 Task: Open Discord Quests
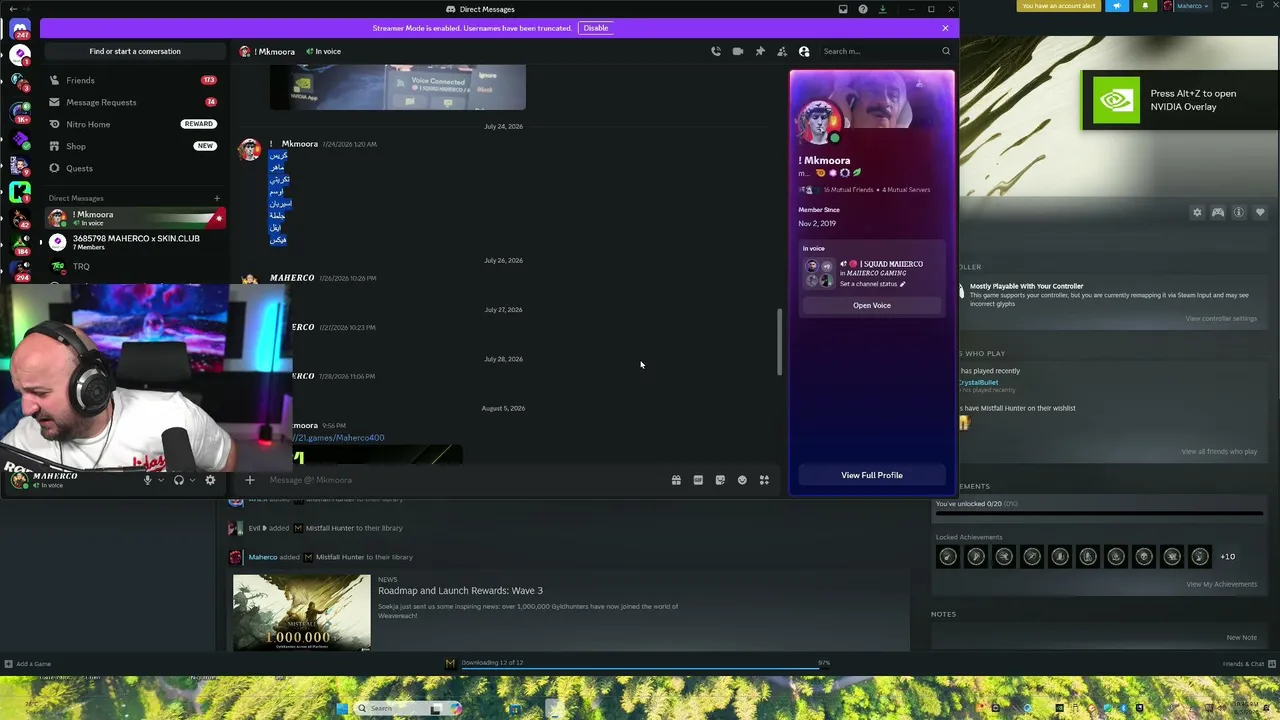click(133, 168)
